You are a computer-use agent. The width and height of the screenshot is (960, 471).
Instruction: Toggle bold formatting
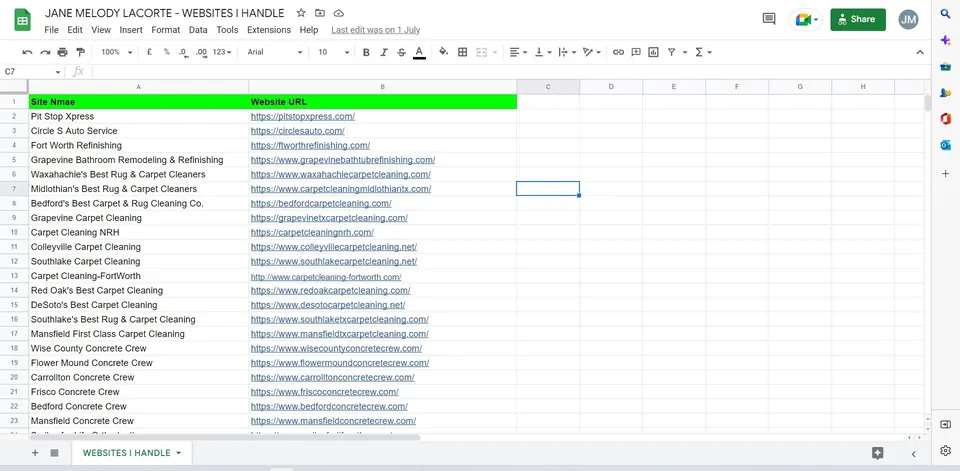[366, 53]
